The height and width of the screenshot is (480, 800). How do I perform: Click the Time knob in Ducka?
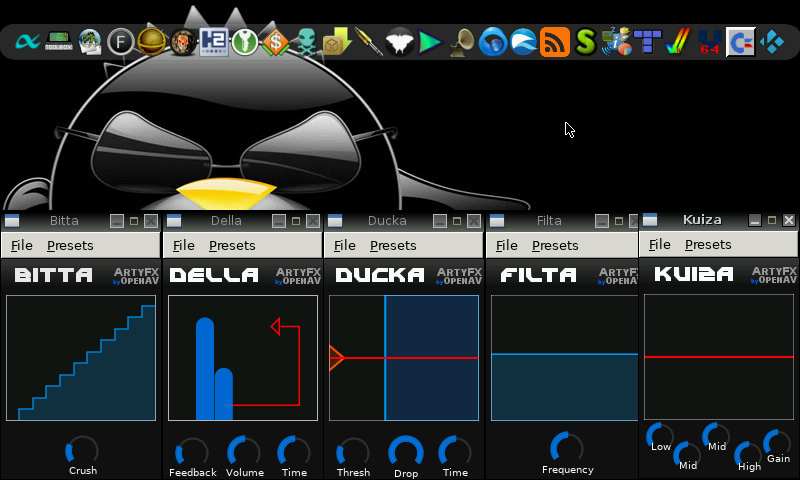click(x=455, y=452)
